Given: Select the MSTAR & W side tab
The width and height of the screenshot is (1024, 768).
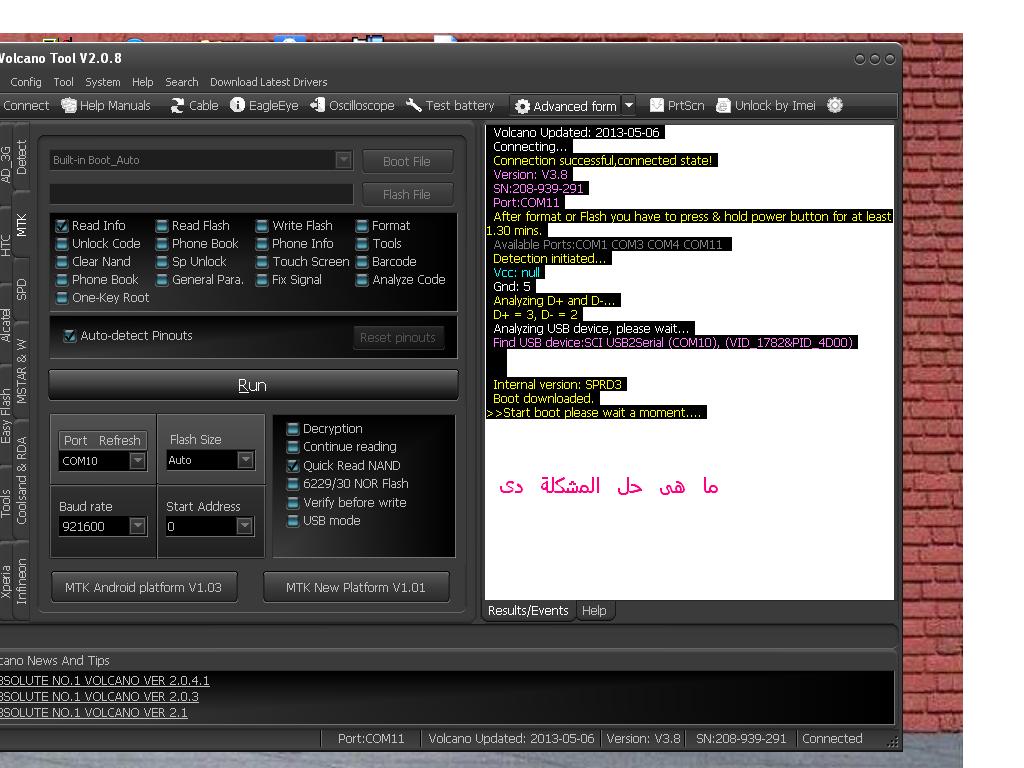Looking at the screenshot, I should pos(22,371).
